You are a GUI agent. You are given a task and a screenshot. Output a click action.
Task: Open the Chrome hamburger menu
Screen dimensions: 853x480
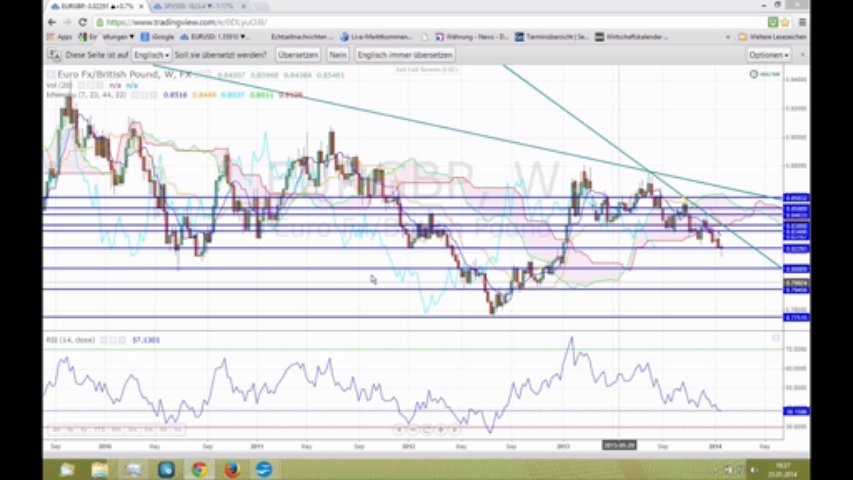802,22
